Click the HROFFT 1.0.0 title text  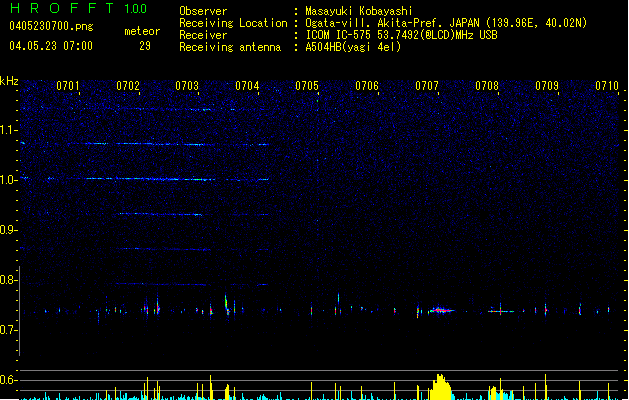tap(78, 8)
